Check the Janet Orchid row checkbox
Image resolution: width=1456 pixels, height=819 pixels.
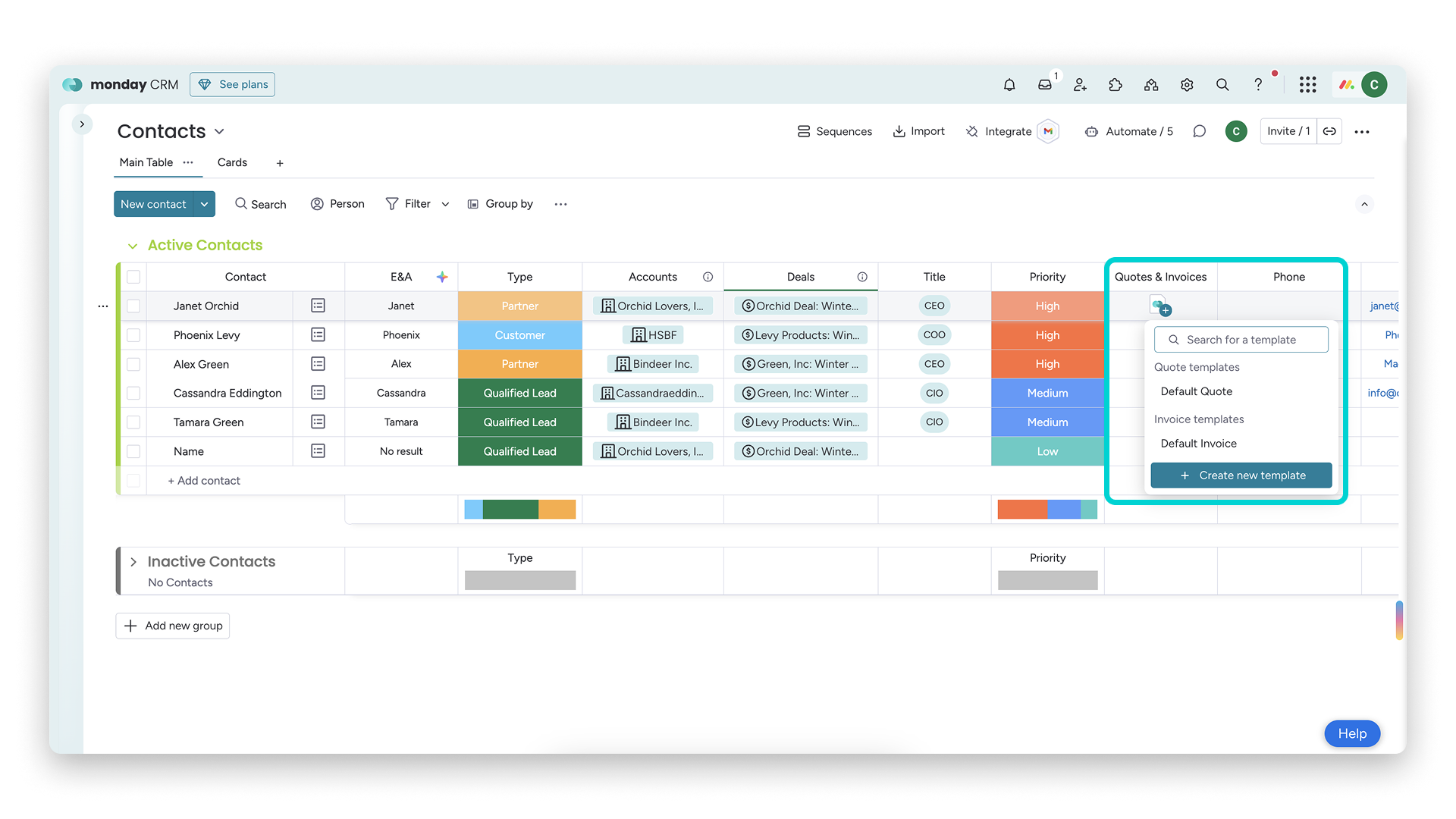[x=133, y=306]
